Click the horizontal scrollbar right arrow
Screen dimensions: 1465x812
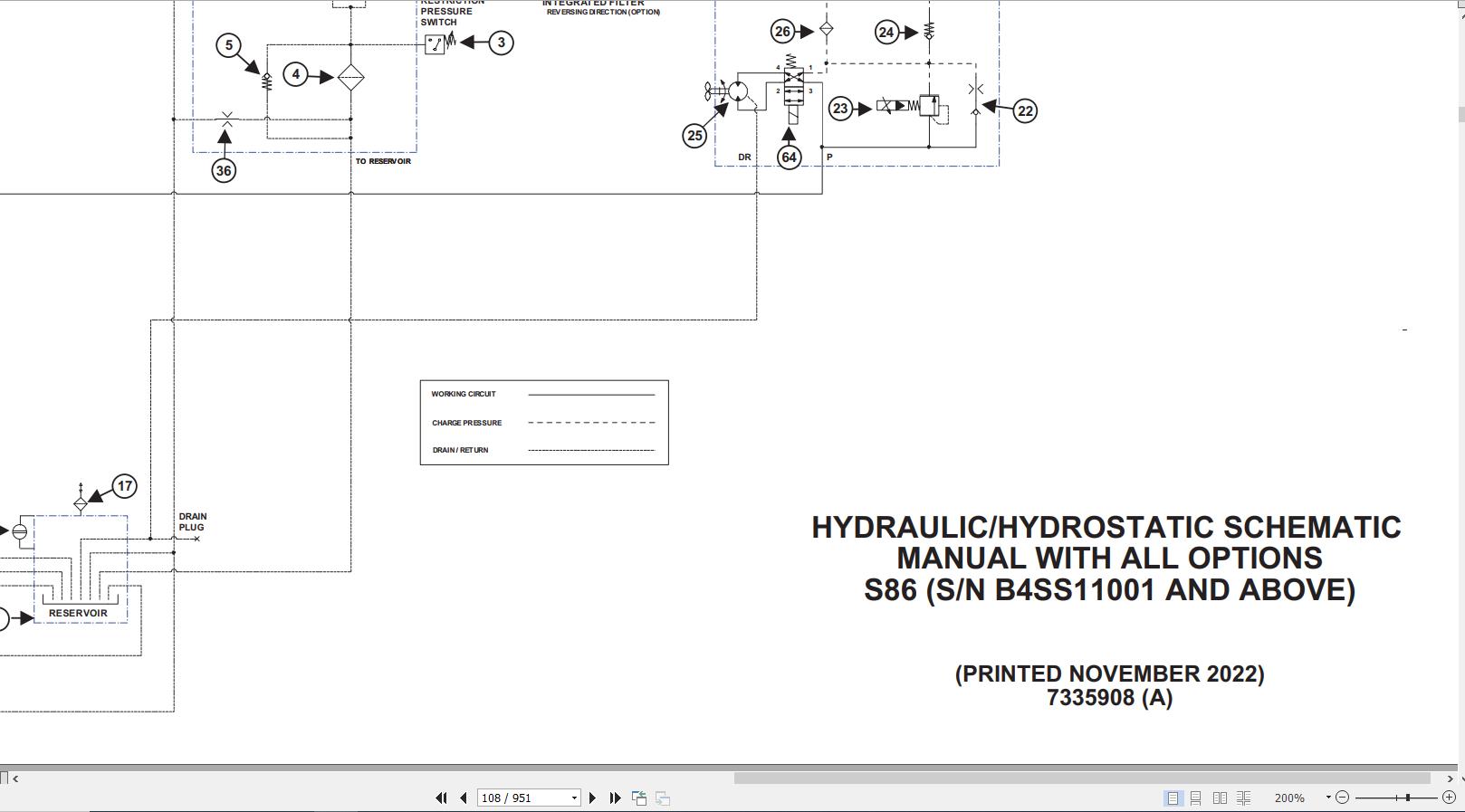[x=1450, y=778]
